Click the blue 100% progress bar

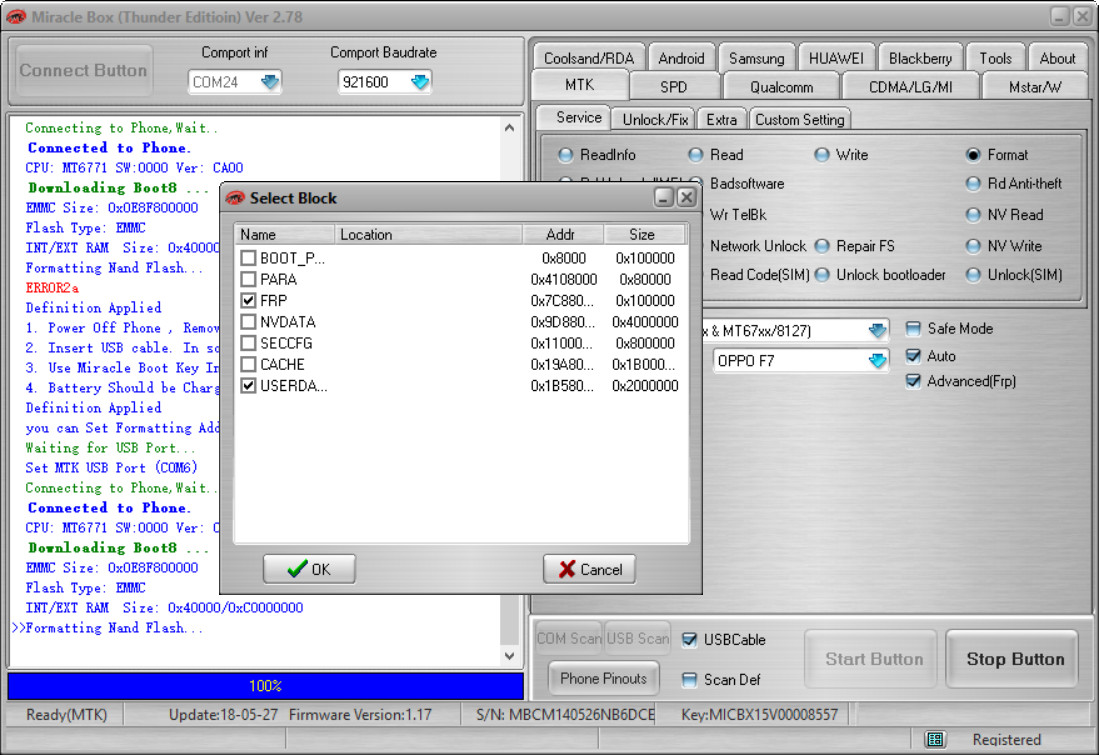266,686
